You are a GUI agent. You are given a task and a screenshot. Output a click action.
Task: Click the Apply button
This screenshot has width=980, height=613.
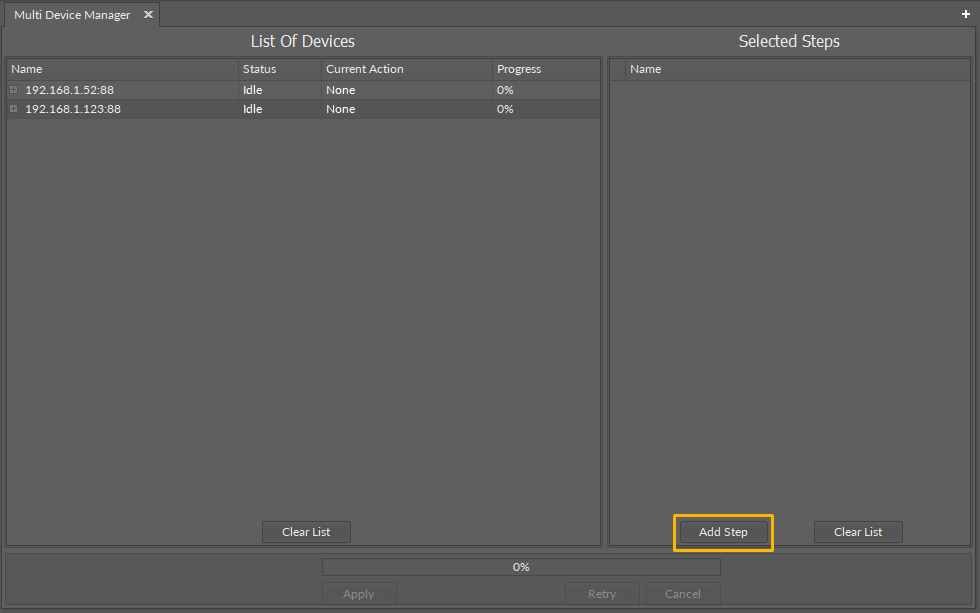359,593
